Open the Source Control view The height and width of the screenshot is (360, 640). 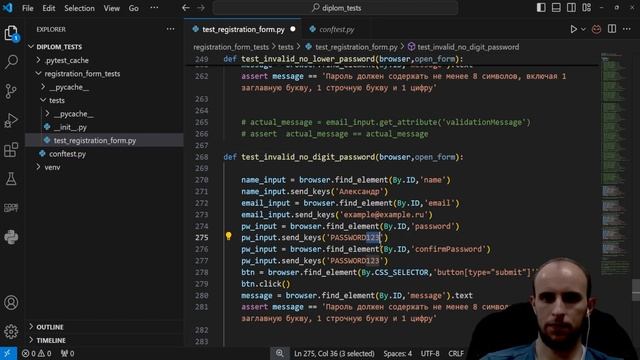tap(11, 91)
